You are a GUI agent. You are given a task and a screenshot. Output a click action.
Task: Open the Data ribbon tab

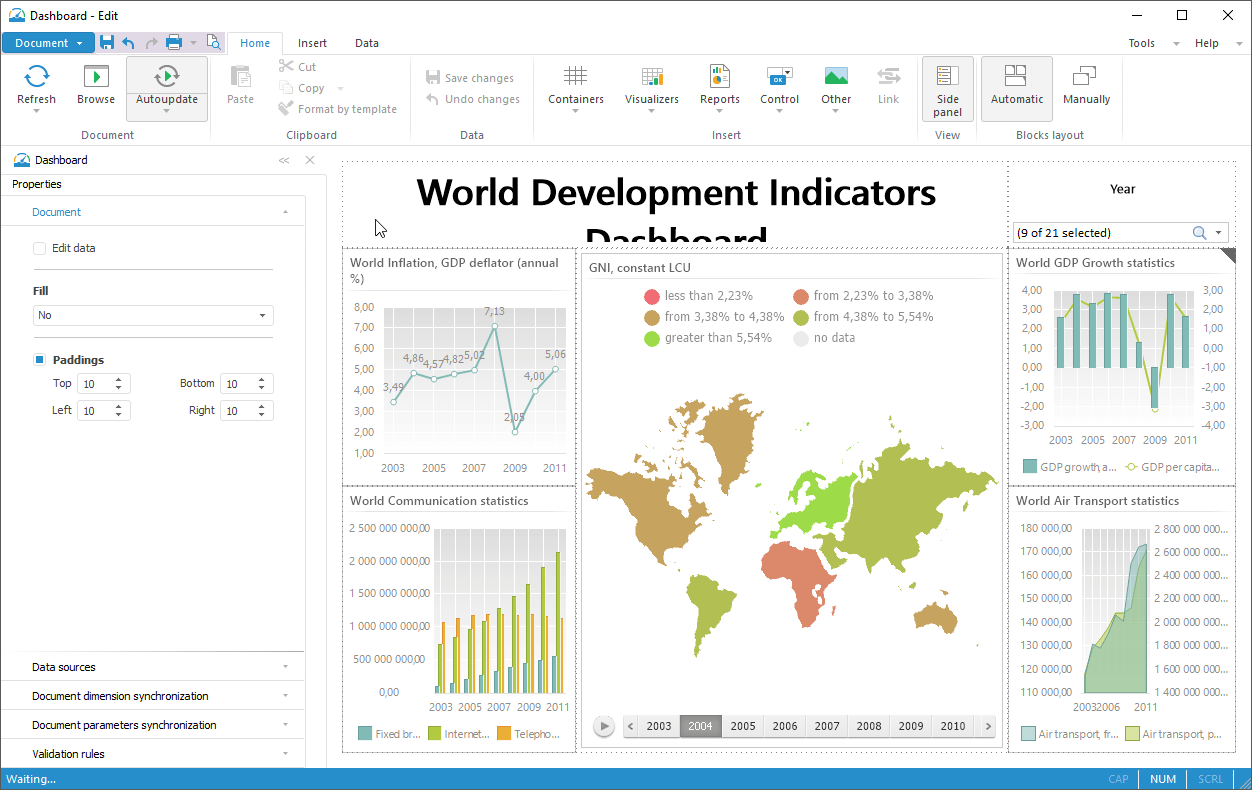(x=367, y=43)
